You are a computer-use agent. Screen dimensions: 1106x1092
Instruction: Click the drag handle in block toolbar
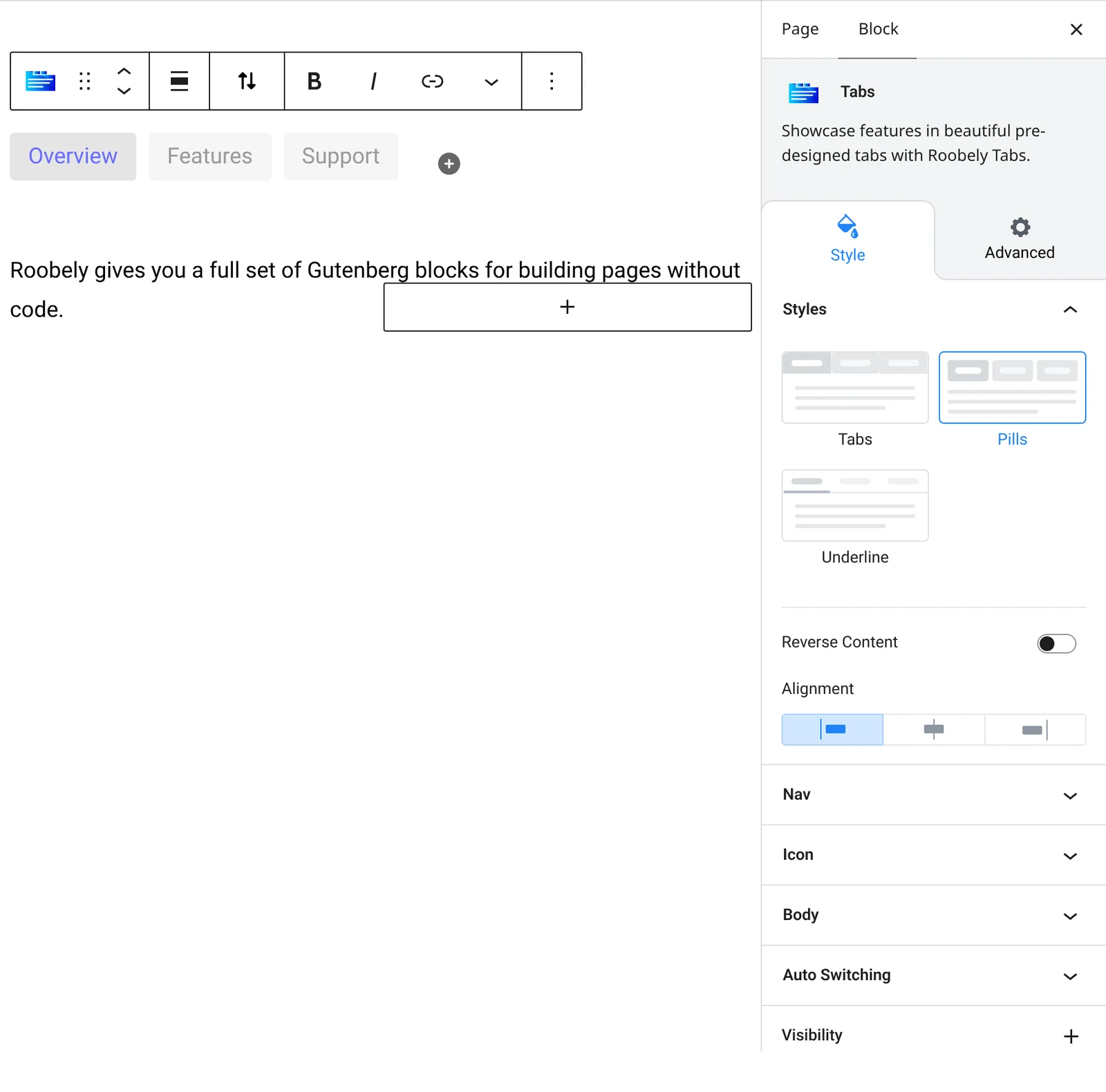(85, 81)
